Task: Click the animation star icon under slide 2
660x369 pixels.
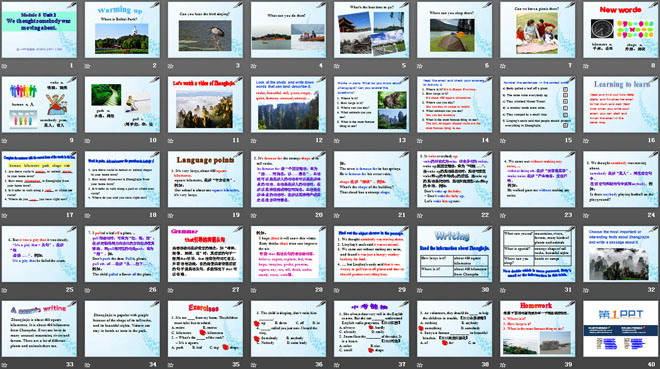Action: point(88,66)
